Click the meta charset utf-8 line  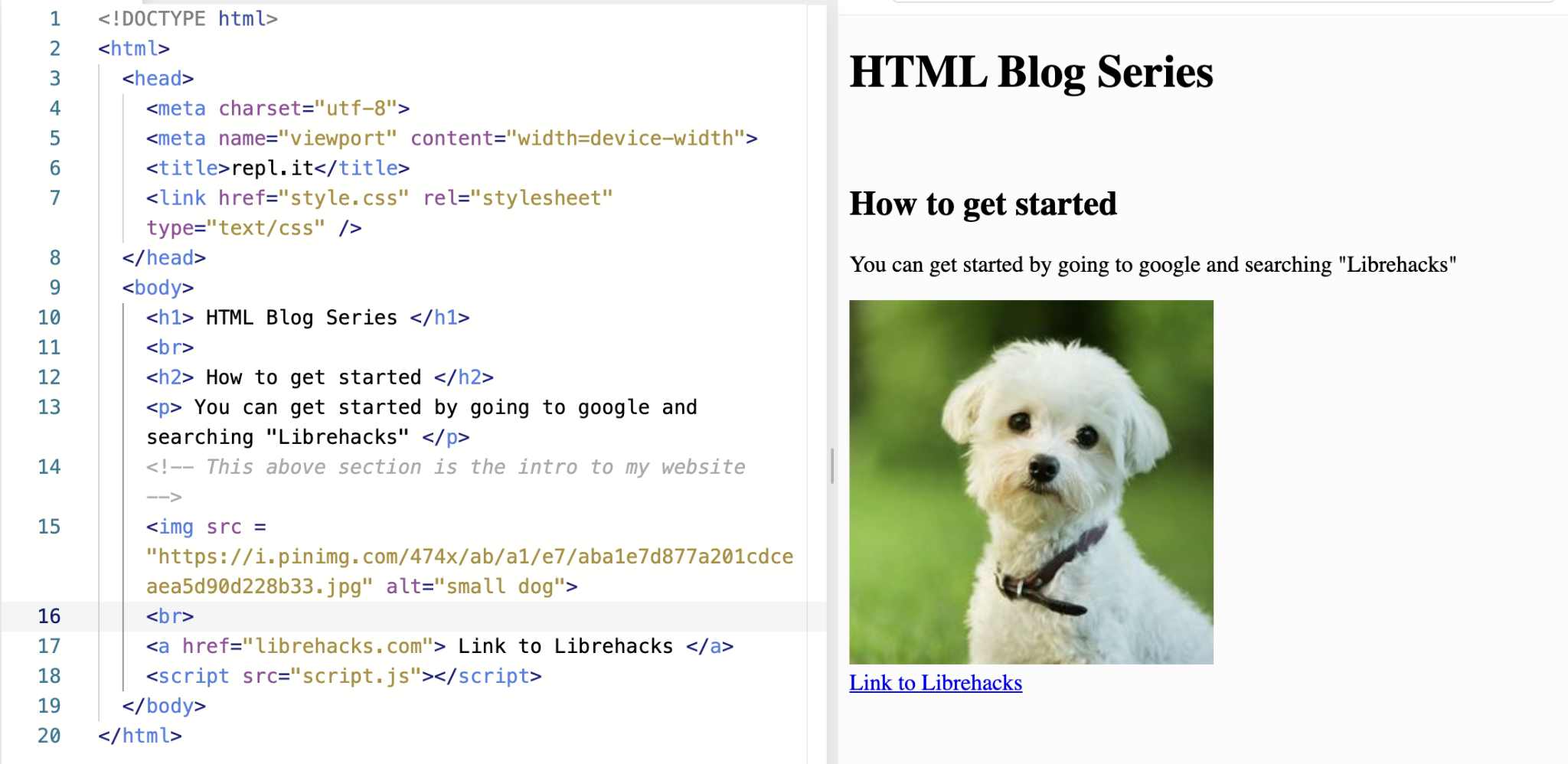coord(278,108)
